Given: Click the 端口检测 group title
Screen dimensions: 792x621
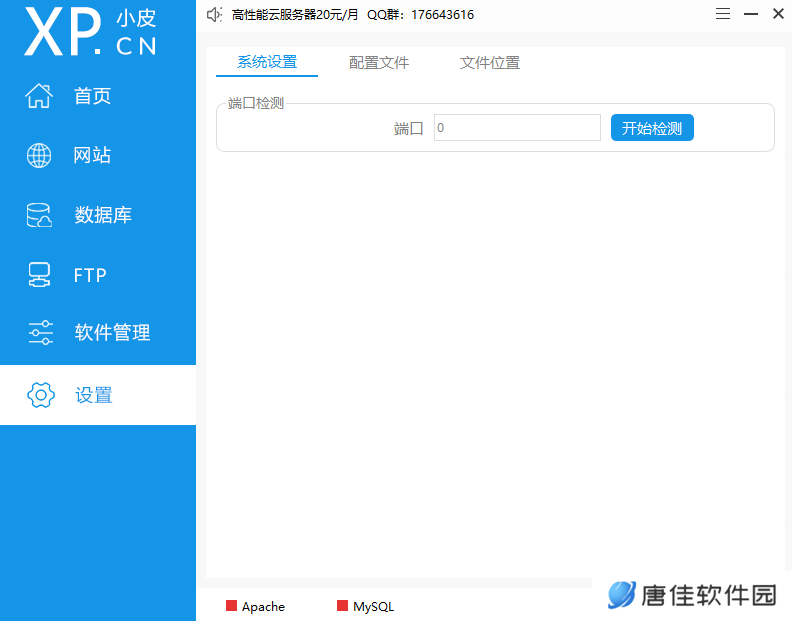Looking at the screenshot, I should 256,103.
